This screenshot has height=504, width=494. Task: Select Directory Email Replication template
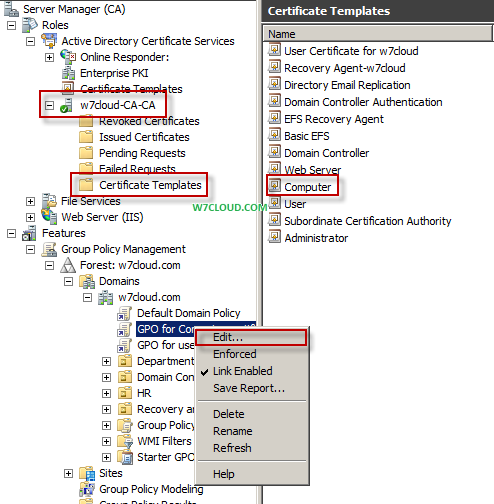[347, 85]
